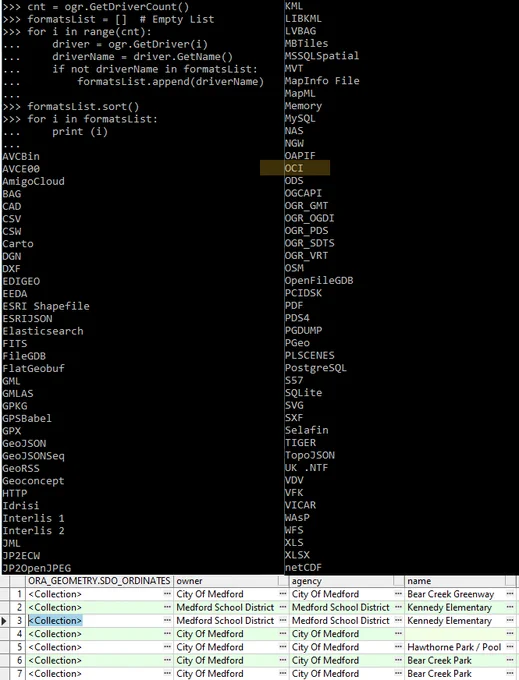Select Hawthorne Park / Pool name cell
The height and width of the screenshot is (680, 519).
pos(454,647)
